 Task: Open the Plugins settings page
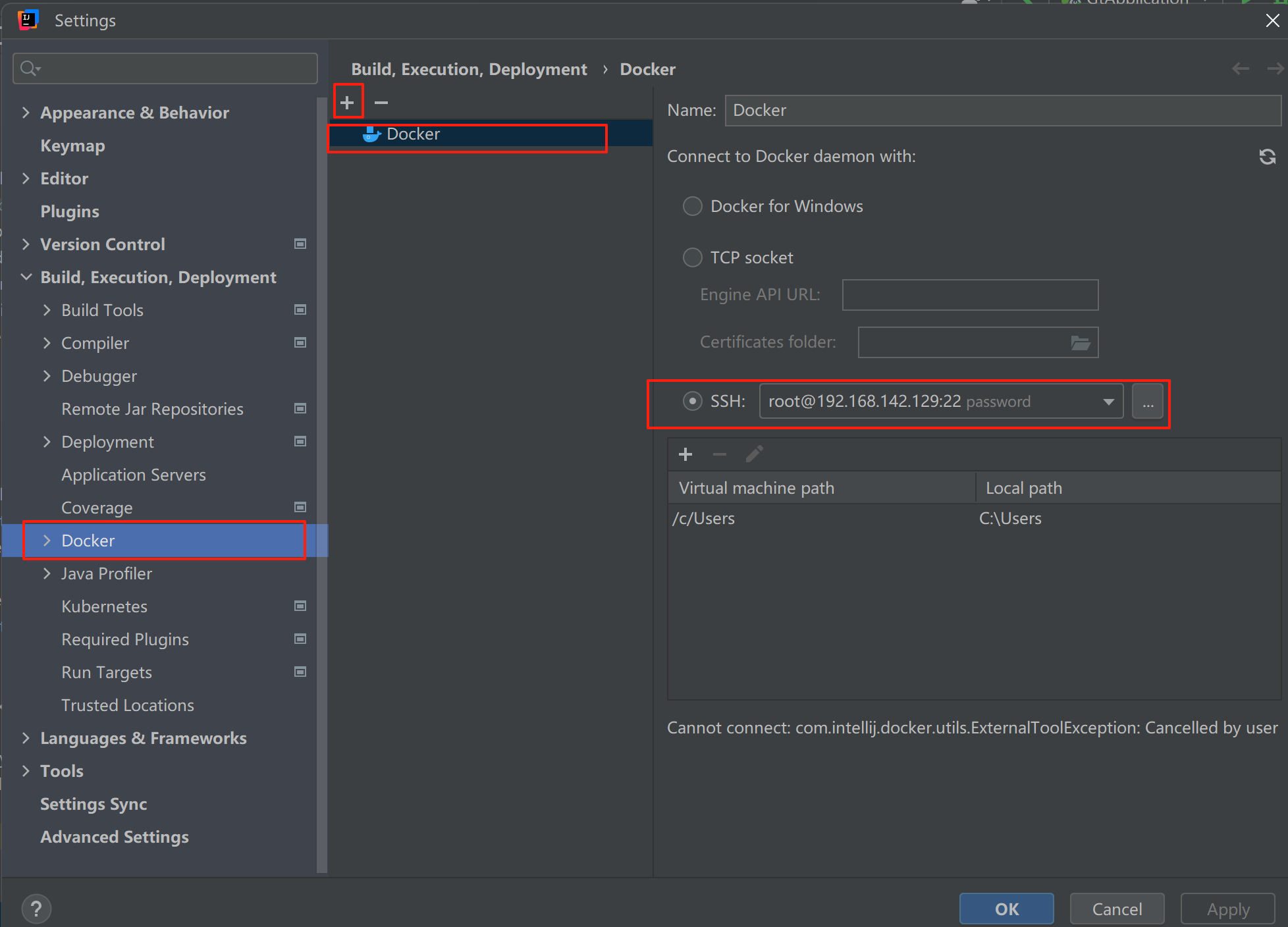(x=70, y=211)
